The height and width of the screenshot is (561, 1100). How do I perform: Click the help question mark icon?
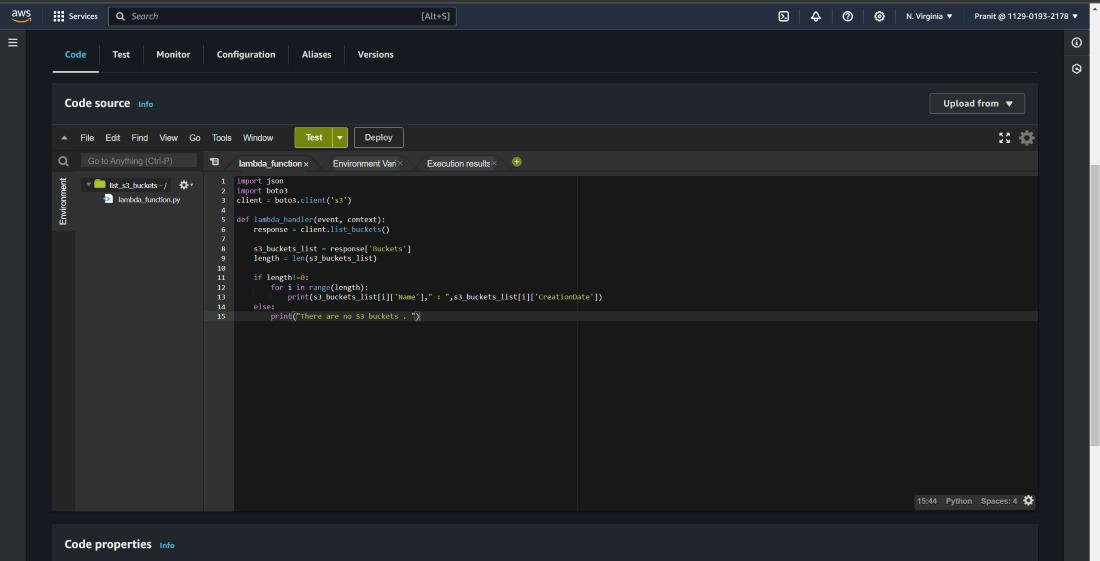848,16
